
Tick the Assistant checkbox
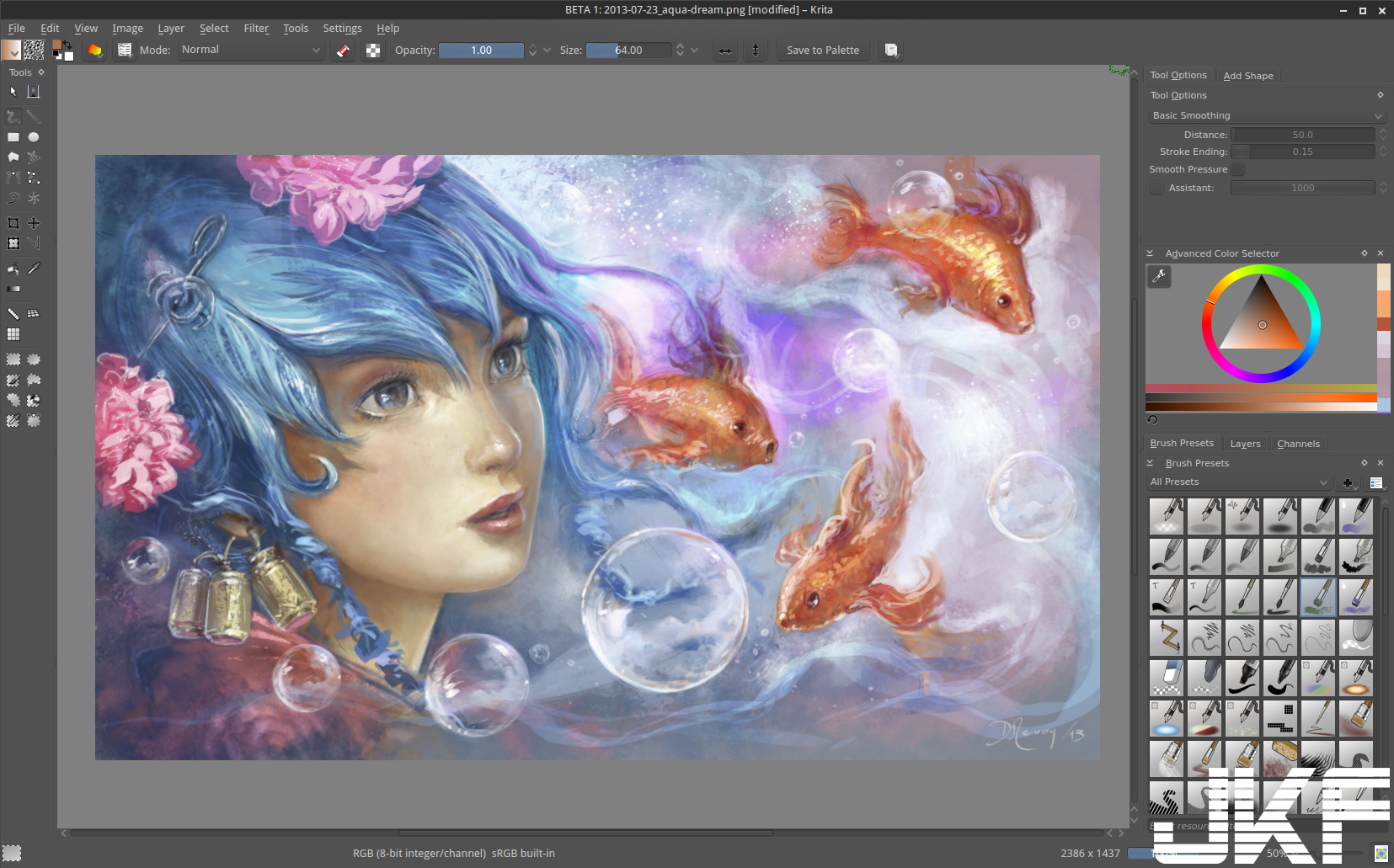pyautogui.click(x=1157, y=188)
